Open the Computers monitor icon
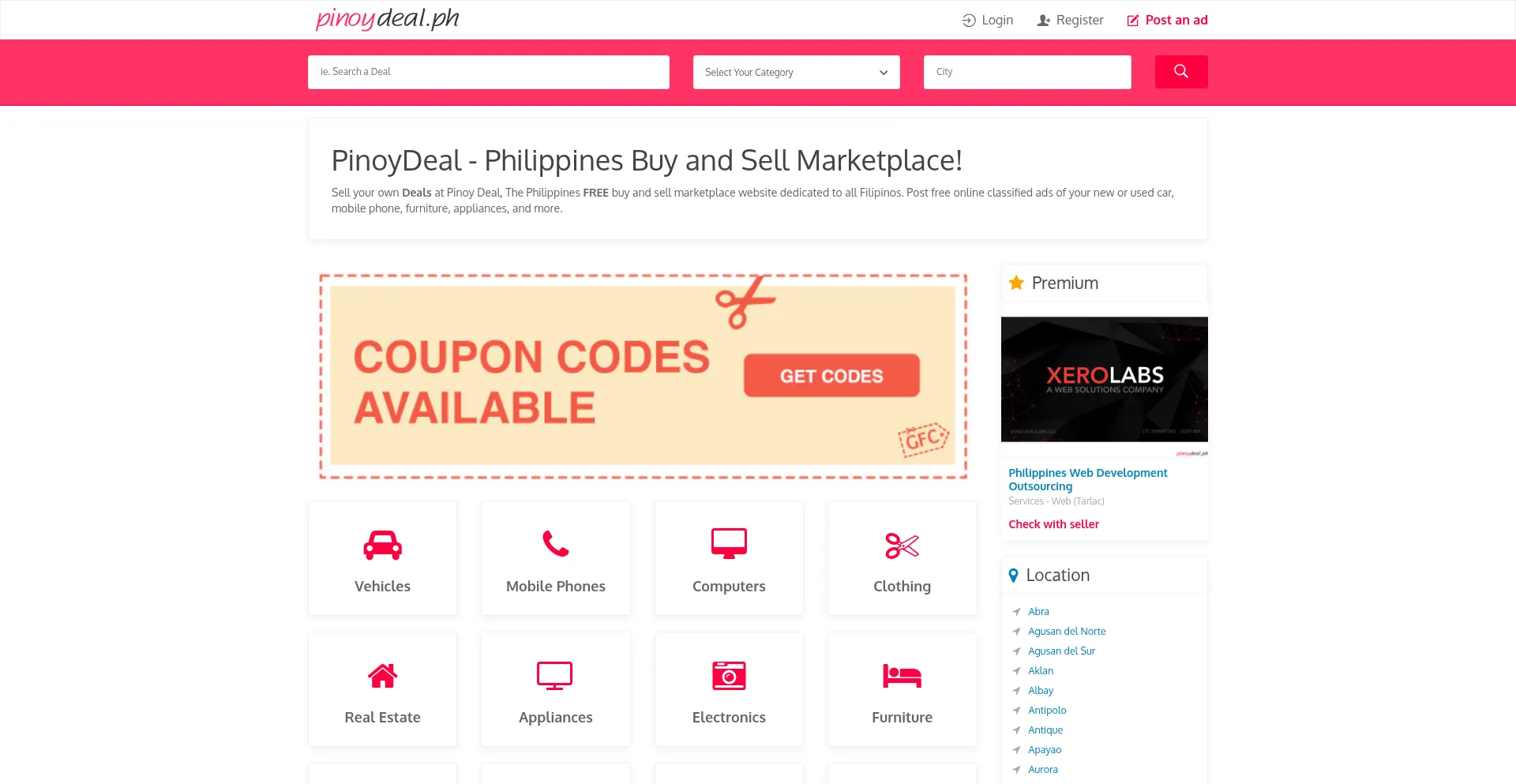Image resolution: width=1516 pixels, height=784 pixels. (729, 544)
